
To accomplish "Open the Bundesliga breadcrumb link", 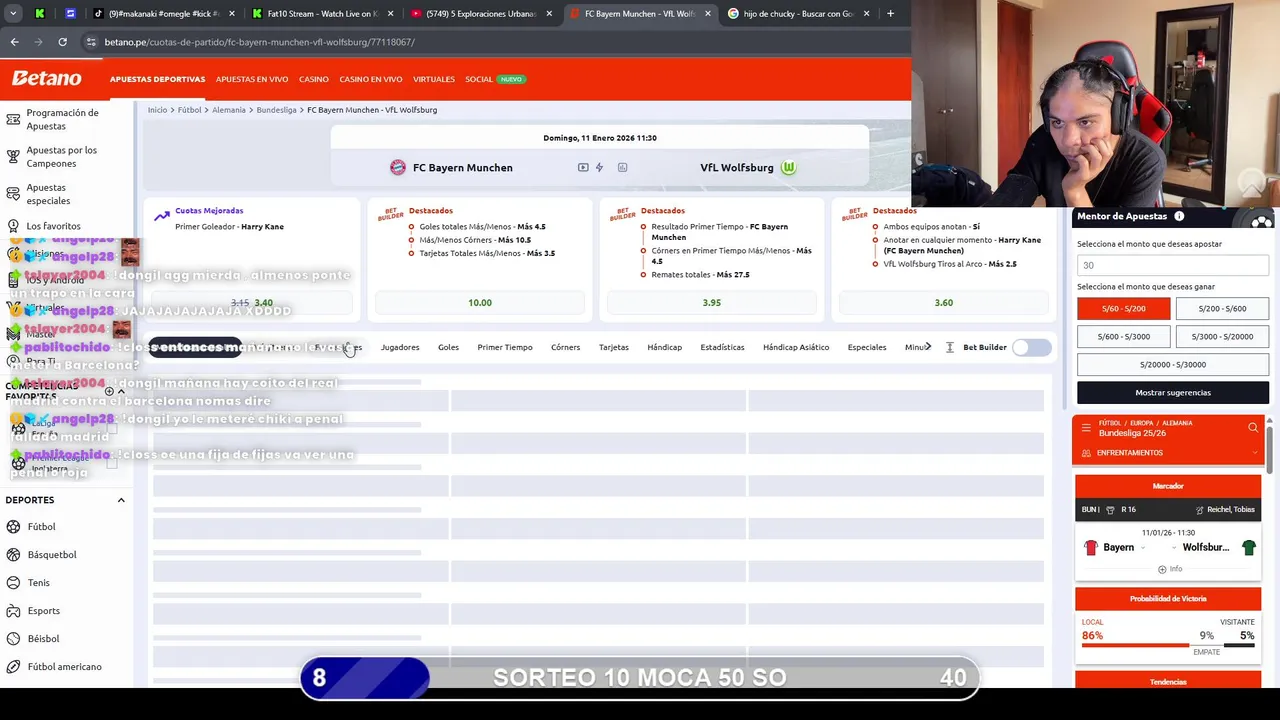I will pos(276,110).
